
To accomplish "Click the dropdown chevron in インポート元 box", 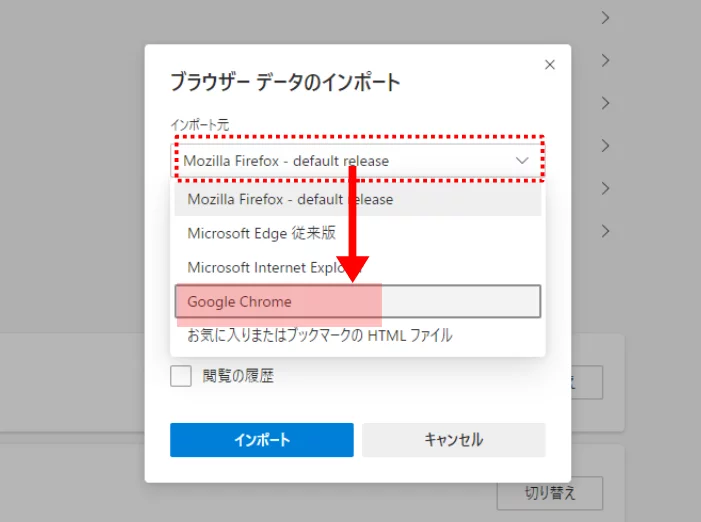I will click(x=522, y=160).
